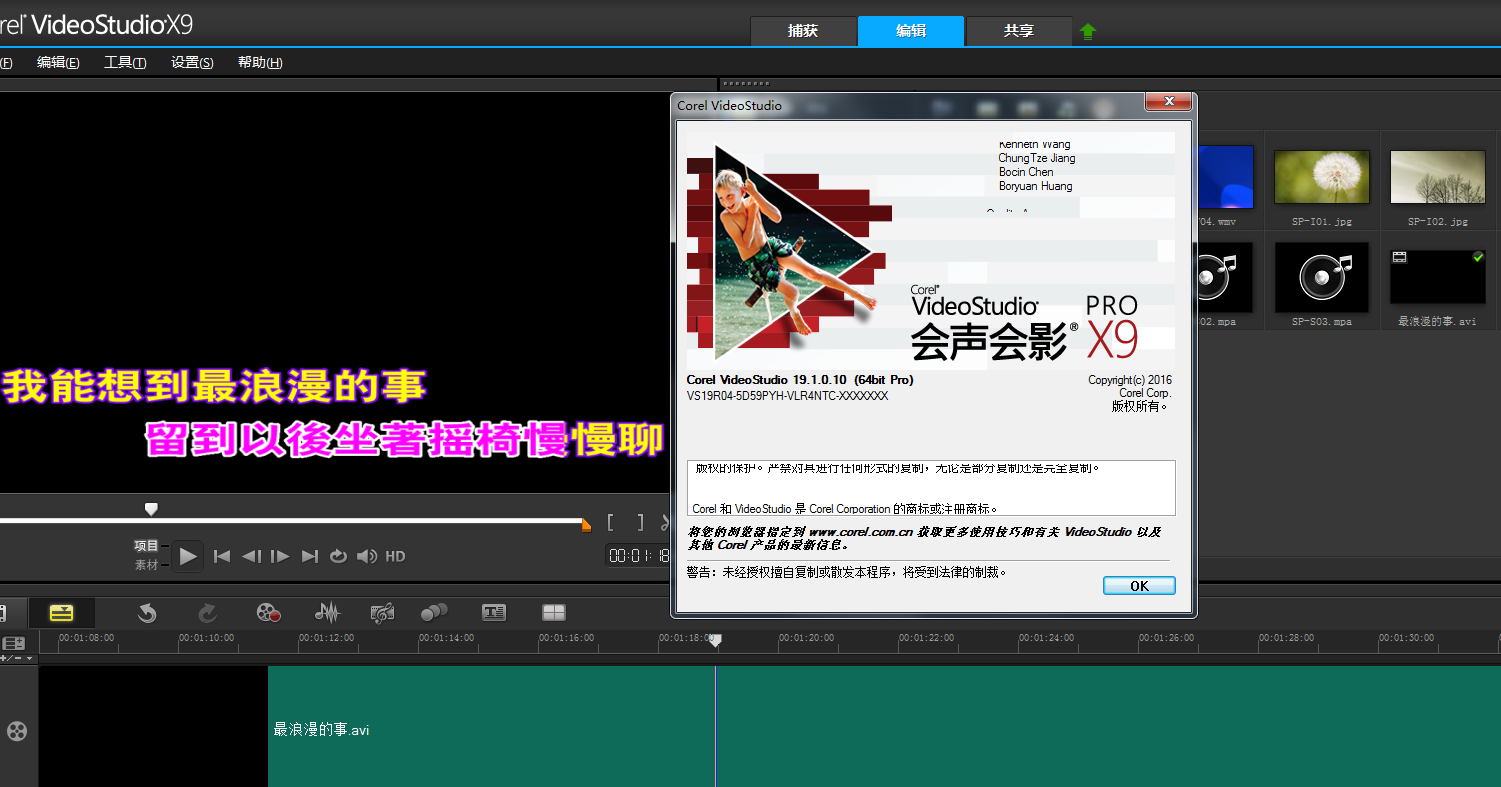Screen dimensions: 1501x787
Task: Open the Subtitle Editor icon
Action: [x=494, y=612]
